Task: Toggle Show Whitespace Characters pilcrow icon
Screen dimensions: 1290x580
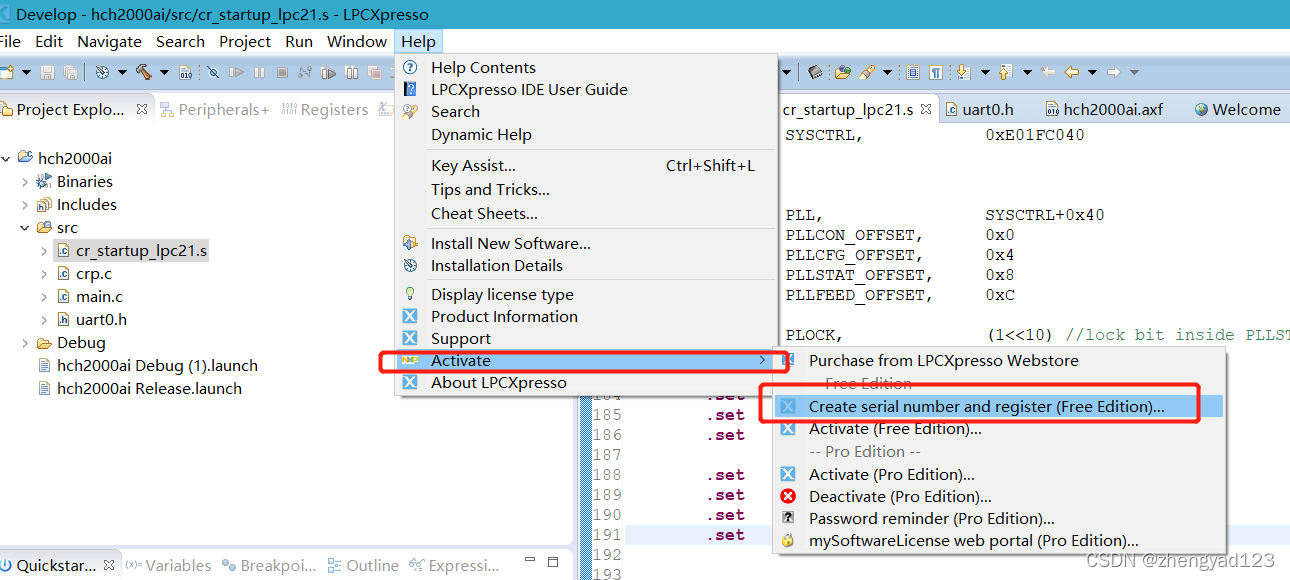Action: (936, 72)
